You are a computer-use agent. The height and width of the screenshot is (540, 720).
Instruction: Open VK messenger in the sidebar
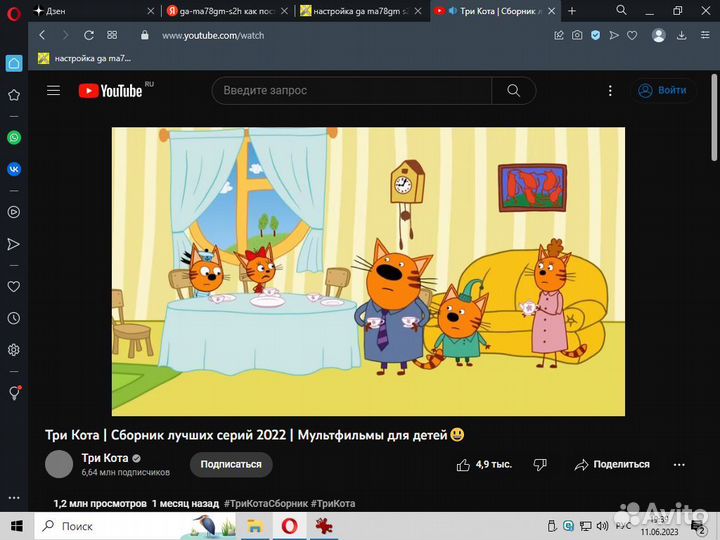pyautogui.click(x=14, y=169)
